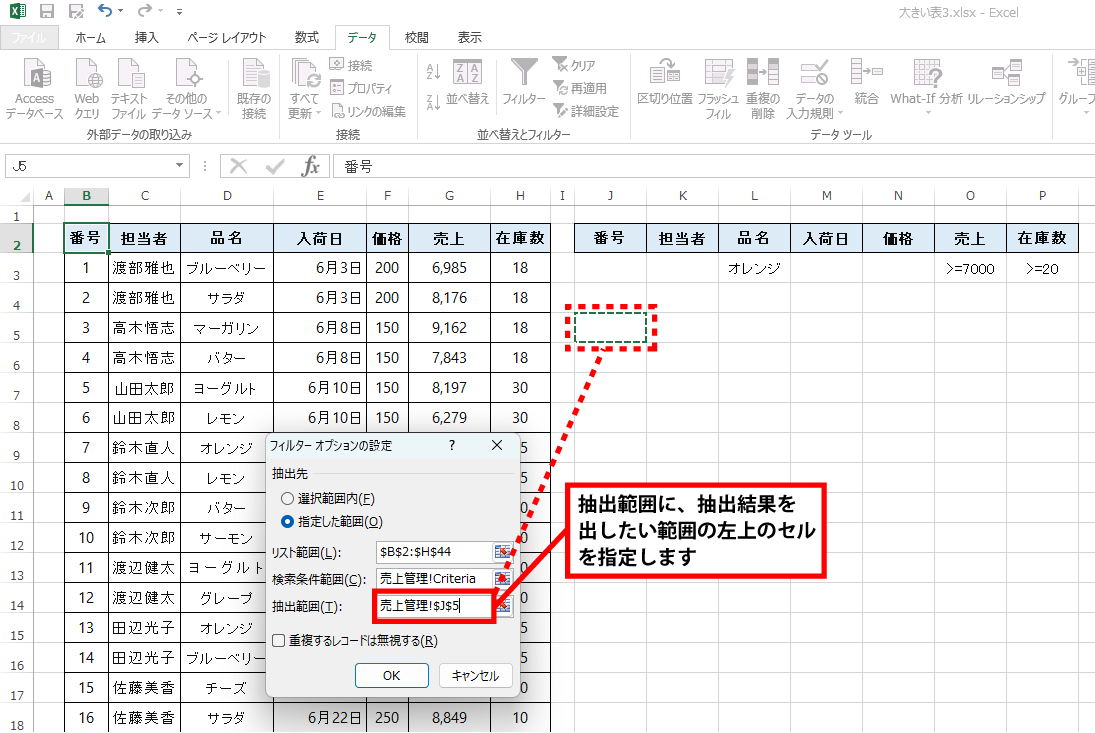The width and height of the screenshot is (1095, 733).
Task: Switch to the 数式 ribbon tab
Action: point(306,38)
